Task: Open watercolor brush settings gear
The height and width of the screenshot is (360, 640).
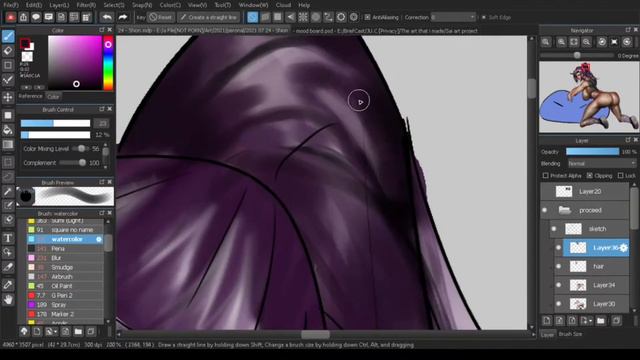Action: [99, 239]
